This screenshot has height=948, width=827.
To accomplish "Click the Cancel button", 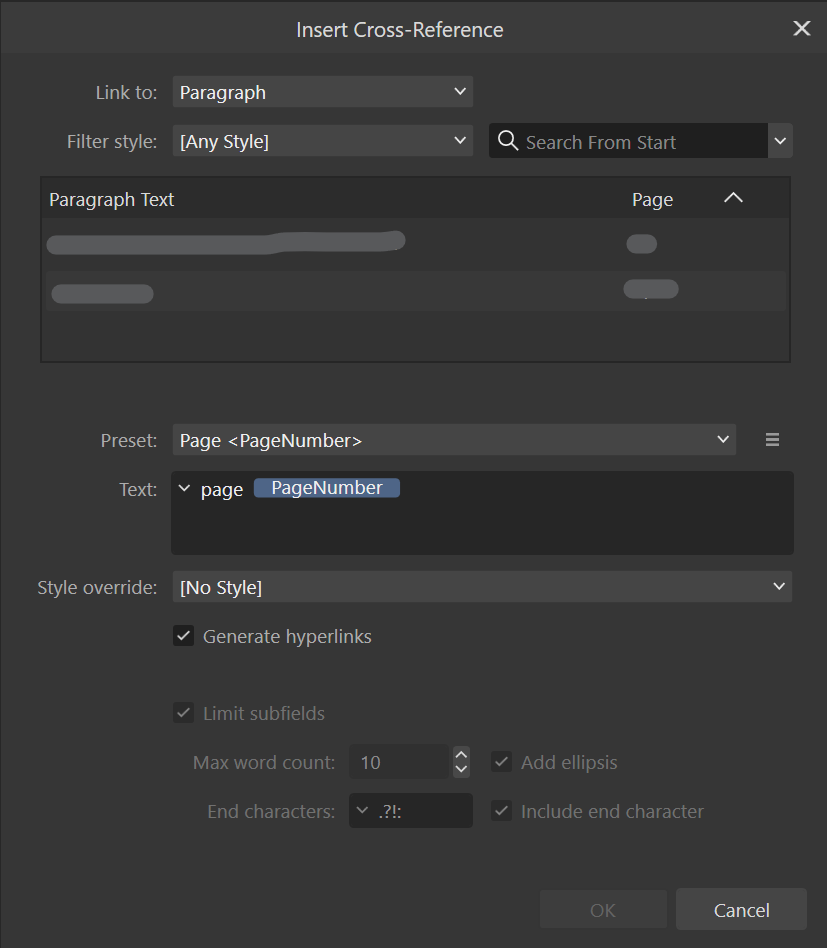I will click(741, 910).
